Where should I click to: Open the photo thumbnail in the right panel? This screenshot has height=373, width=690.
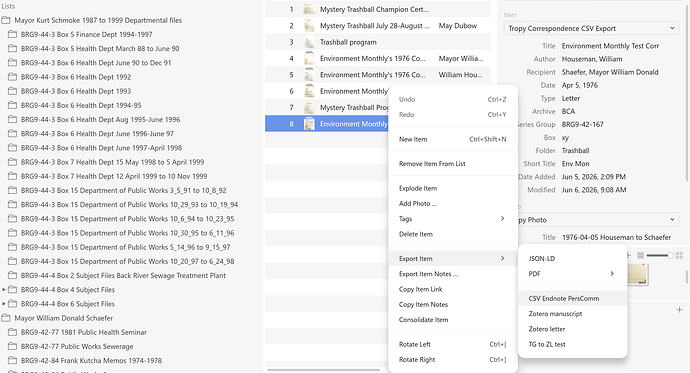(638, 274)
